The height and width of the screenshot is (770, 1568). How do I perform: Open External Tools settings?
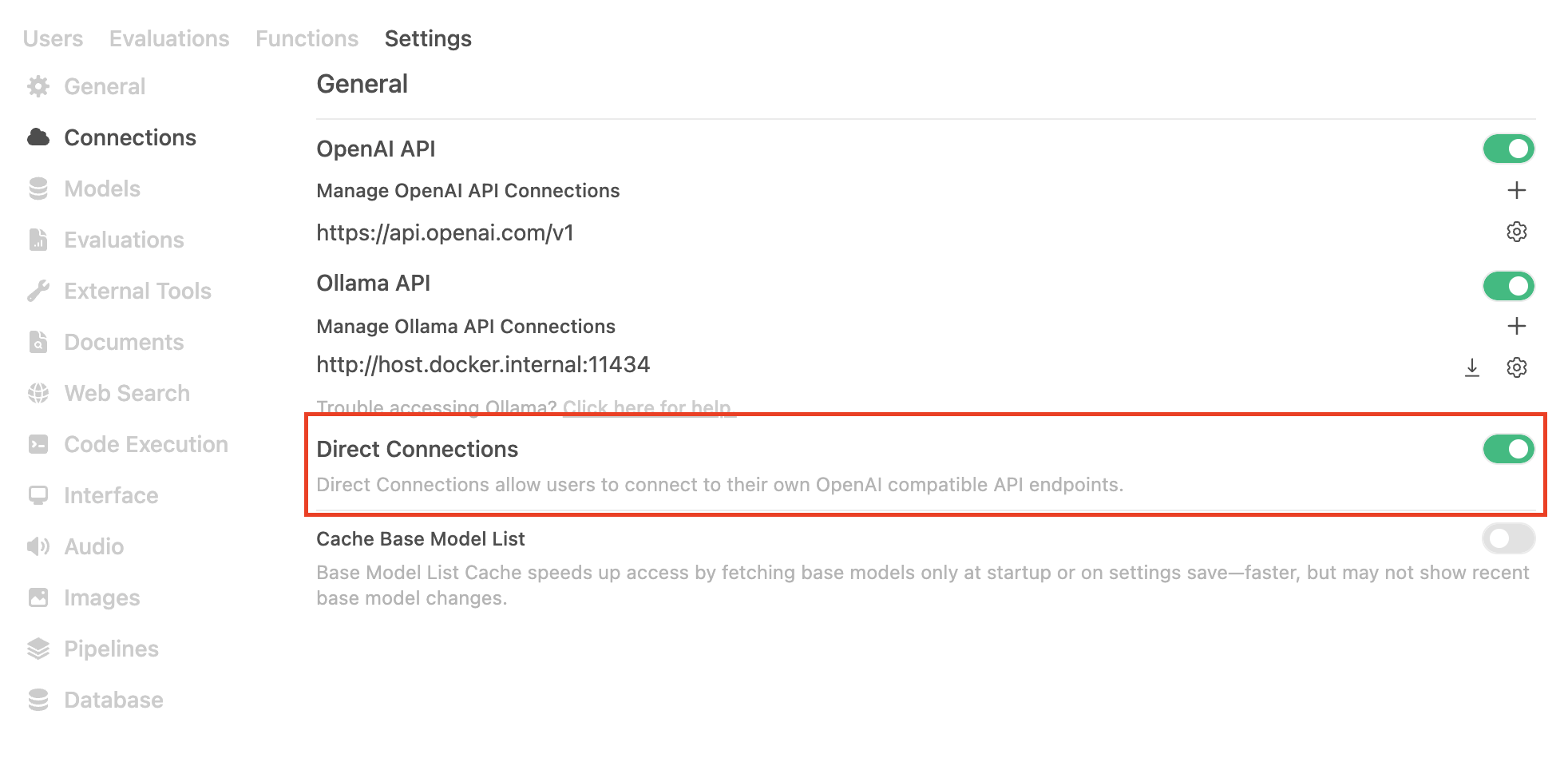(x=137, y=291)
